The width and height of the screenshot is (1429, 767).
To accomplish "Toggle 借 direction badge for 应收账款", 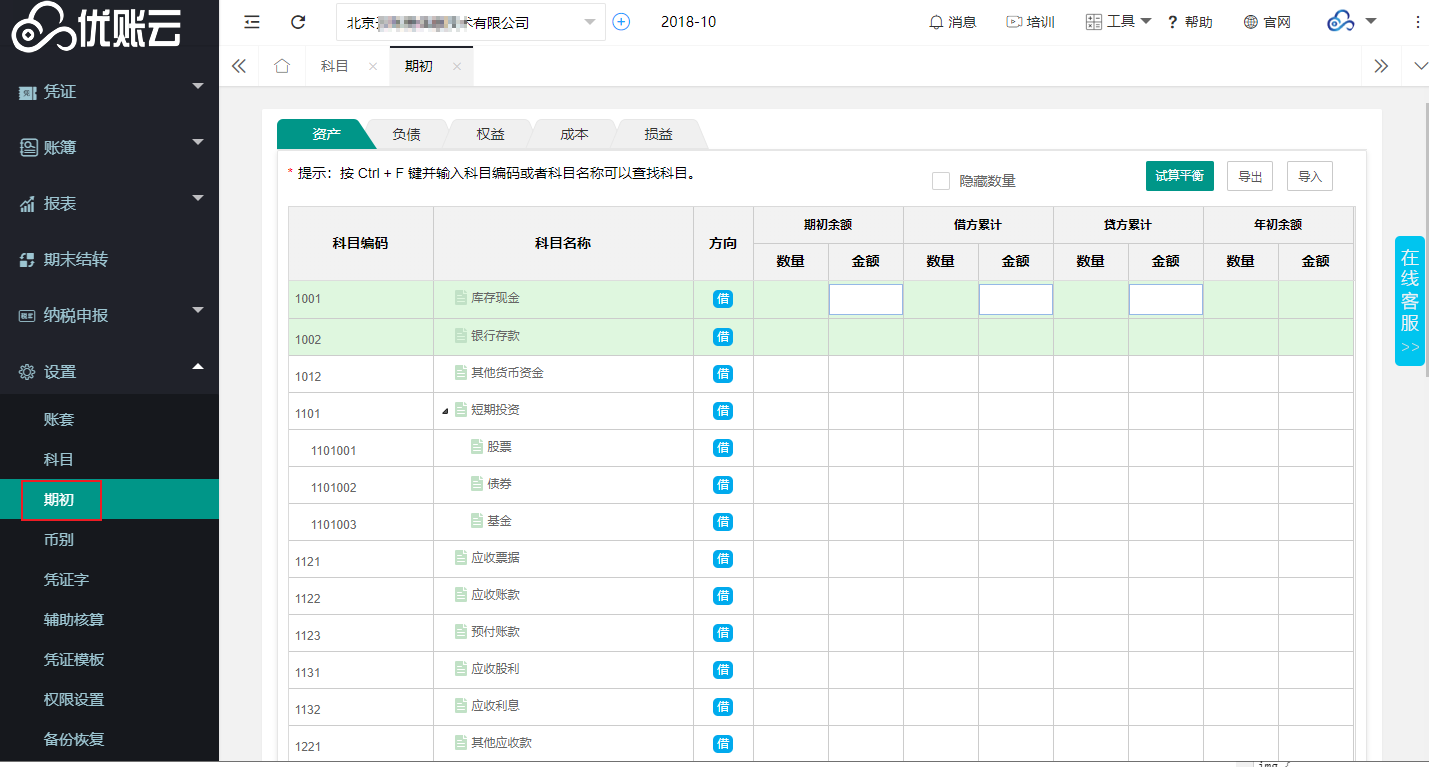I will [723, 596].
